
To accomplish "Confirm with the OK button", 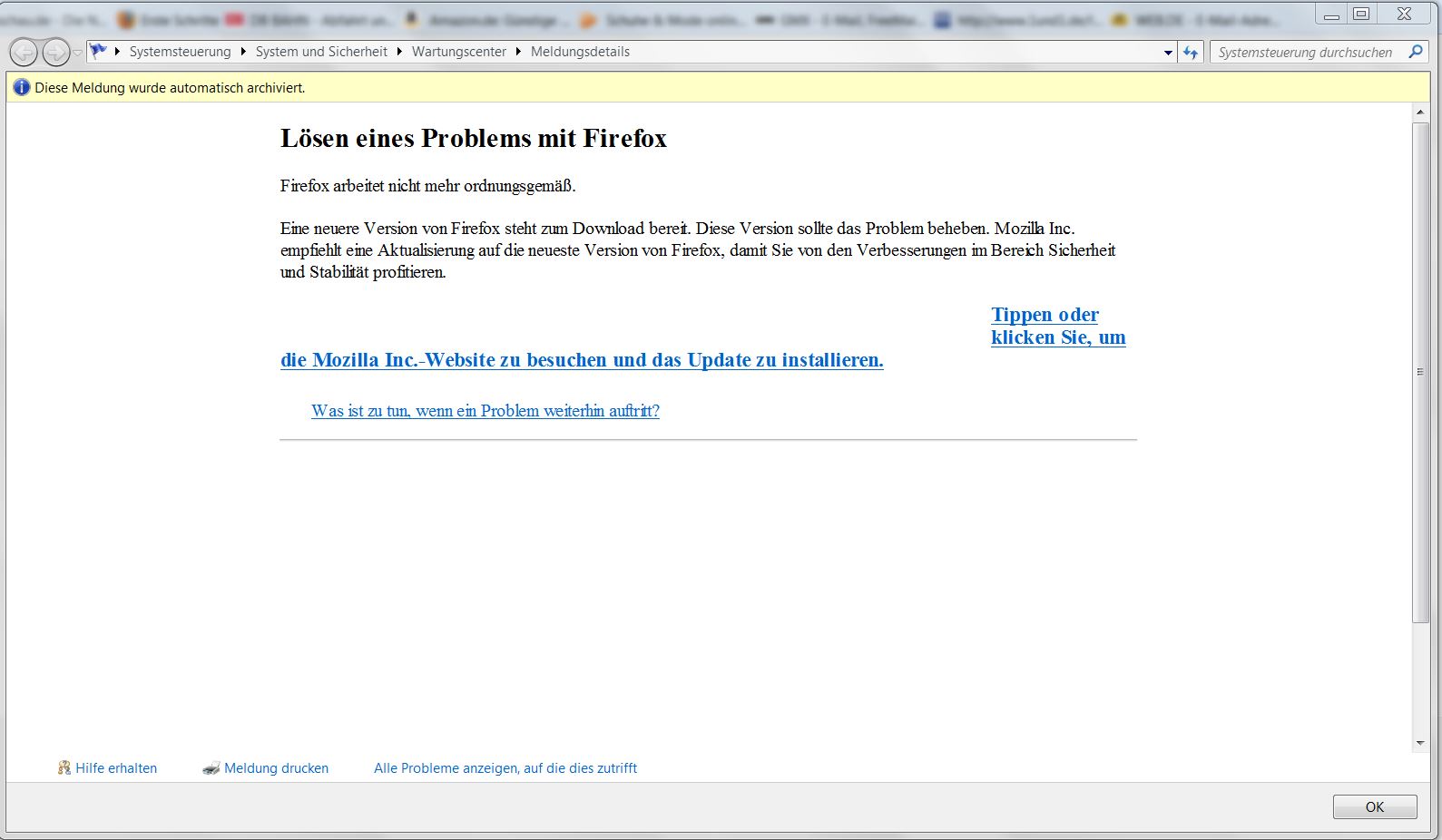I will tap(1375, 806).
